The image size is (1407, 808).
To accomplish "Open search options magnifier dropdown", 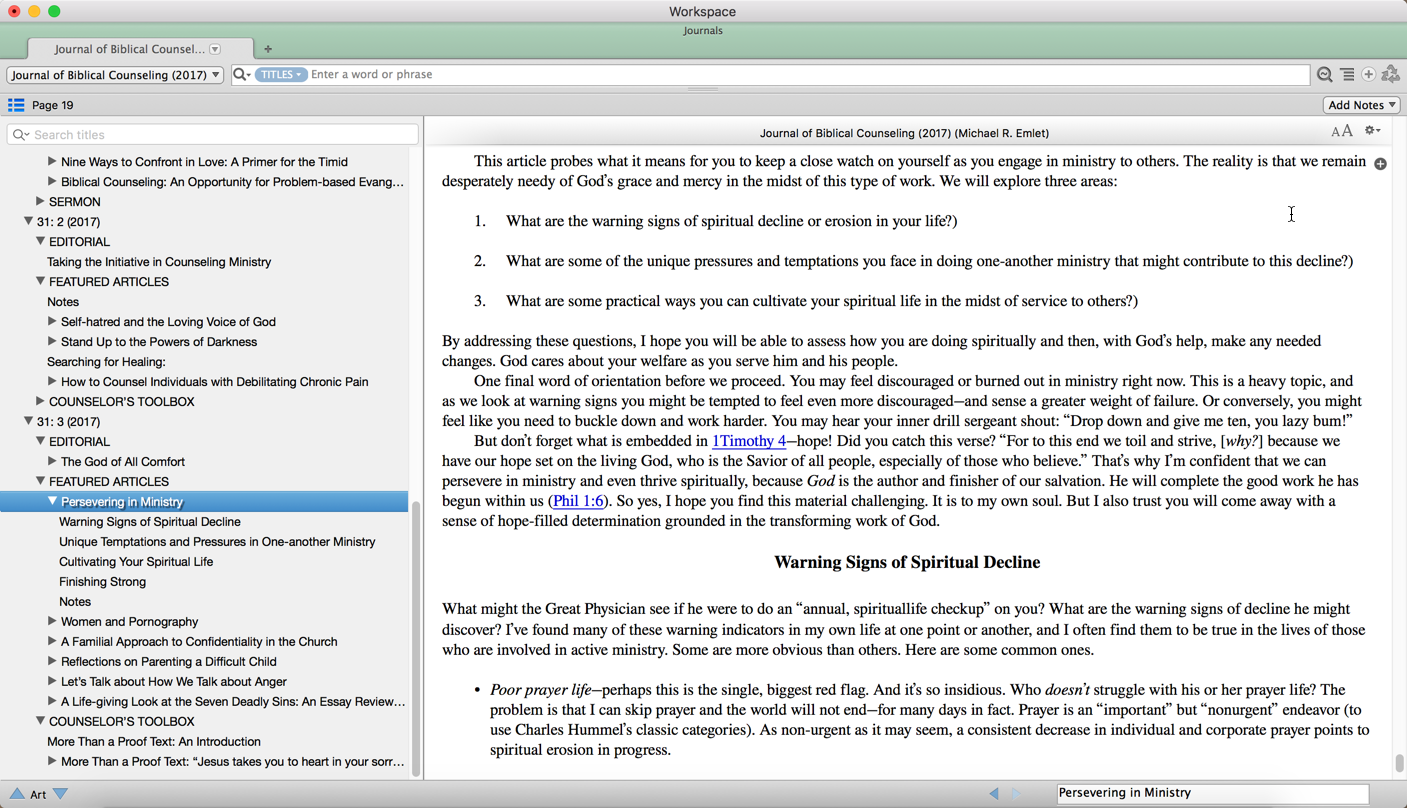I will click(241, 75).
